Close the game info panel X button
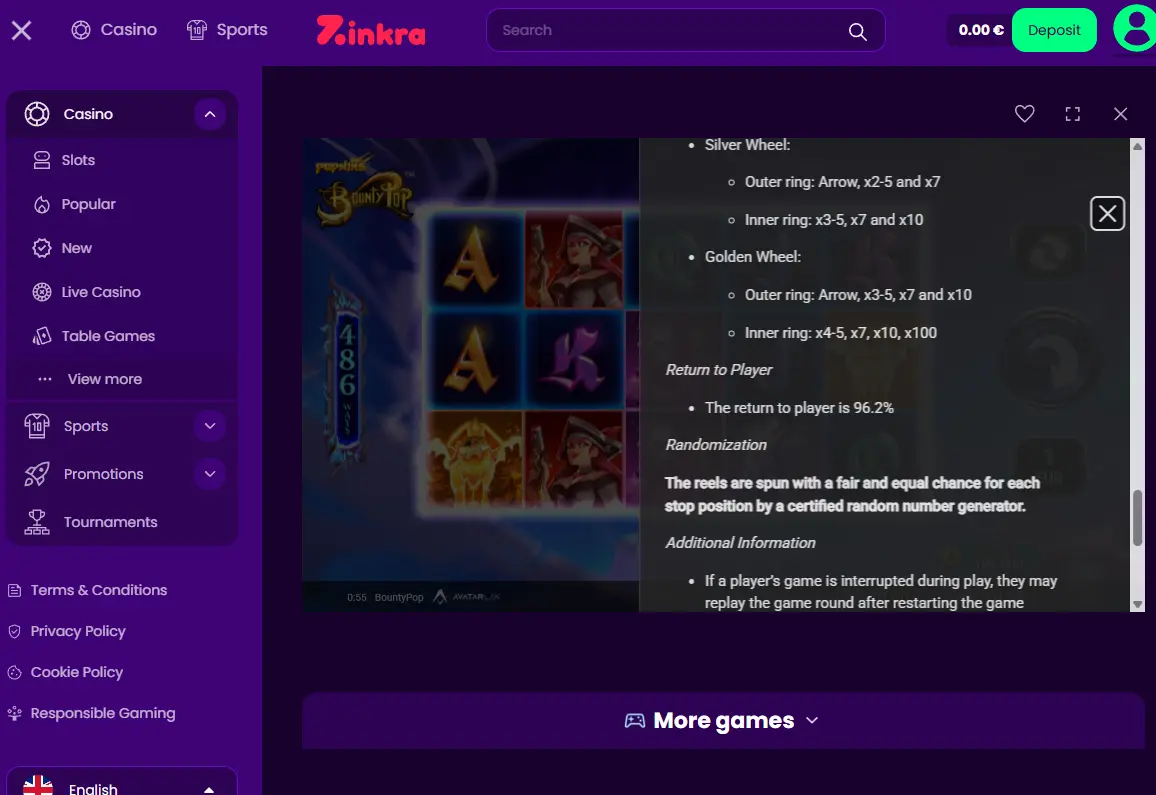This screenshot has width=1156, height=795. click(1107, 214)
